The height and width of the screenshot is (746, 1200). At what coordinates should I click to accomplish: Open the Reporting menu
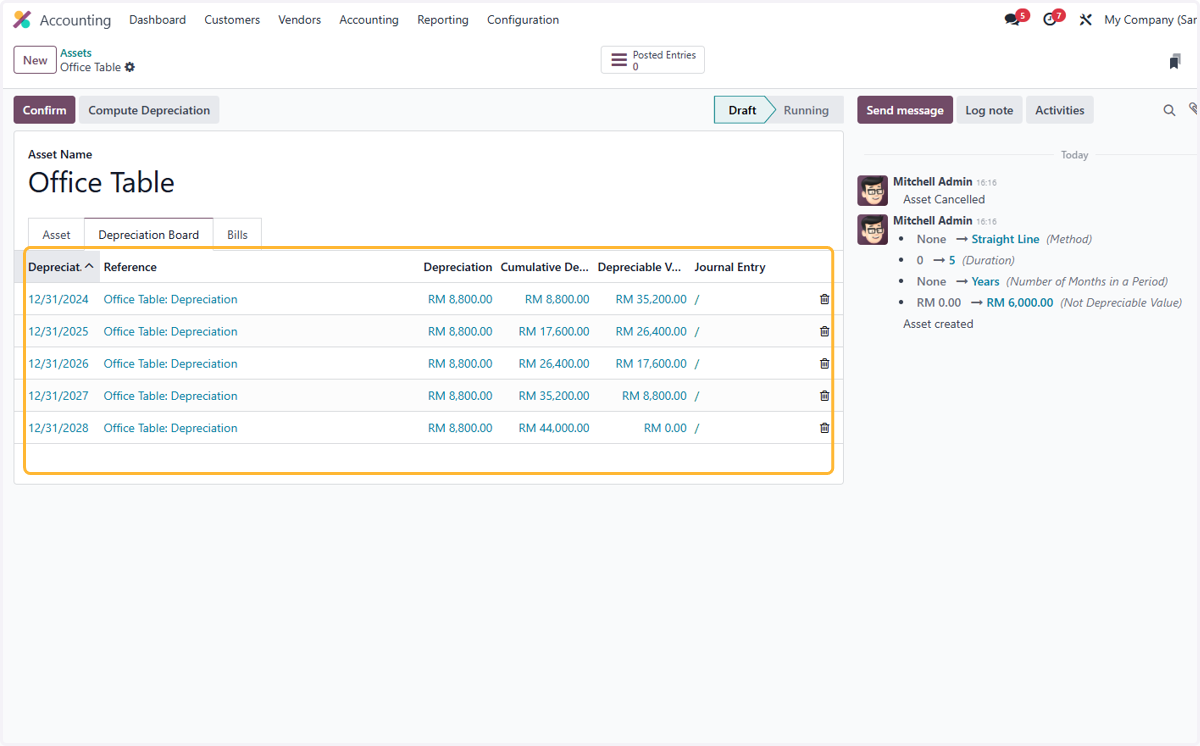(443, 20)
